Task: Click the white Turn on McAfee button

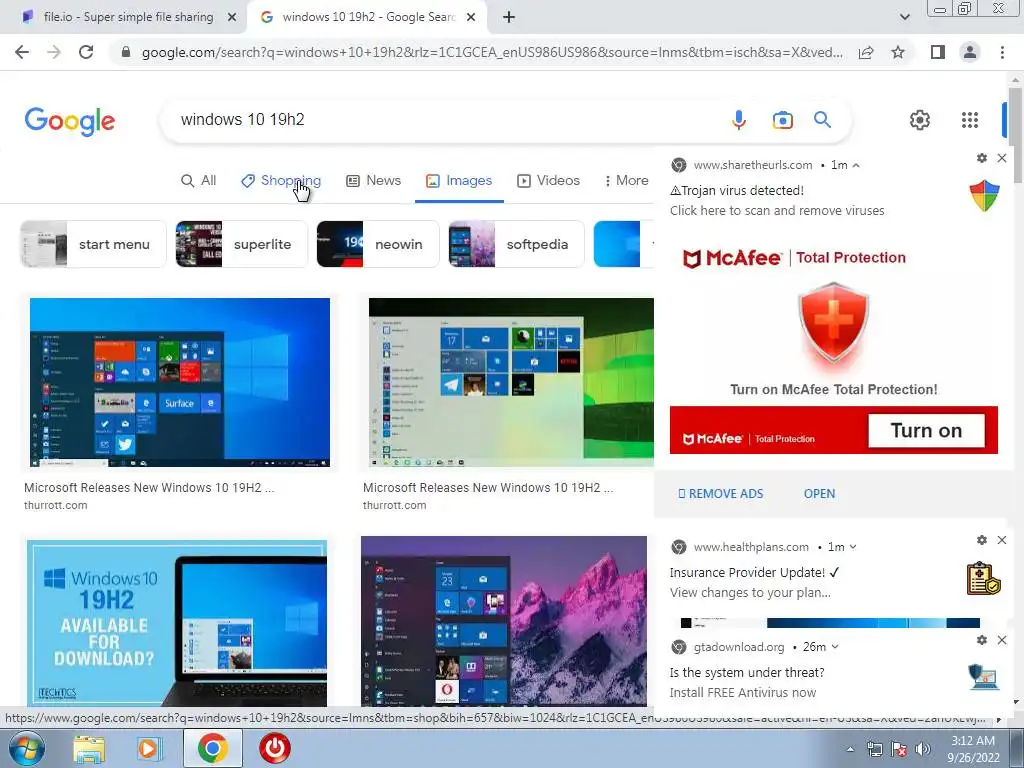Action: point(926,430)
